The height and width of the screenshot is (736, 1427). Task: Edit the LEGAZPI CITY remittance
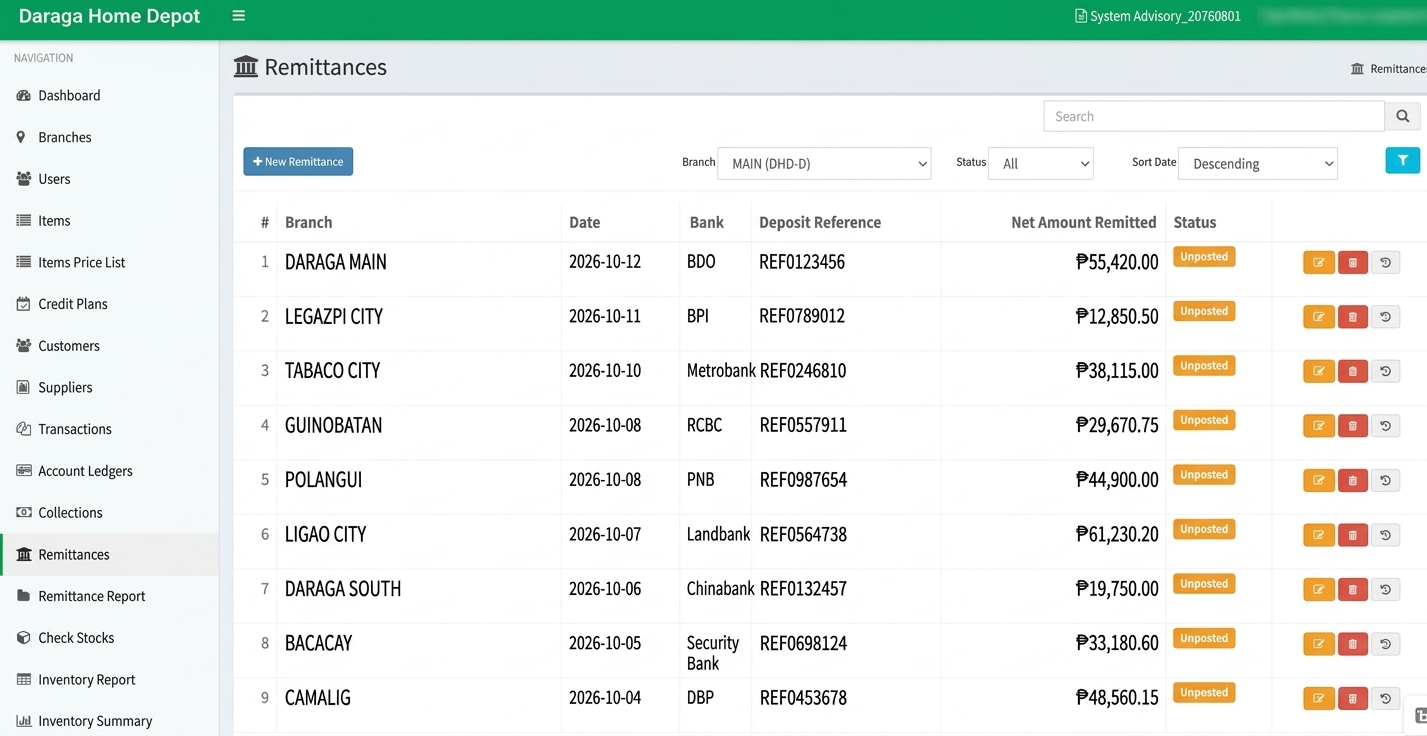[1319, 317]
